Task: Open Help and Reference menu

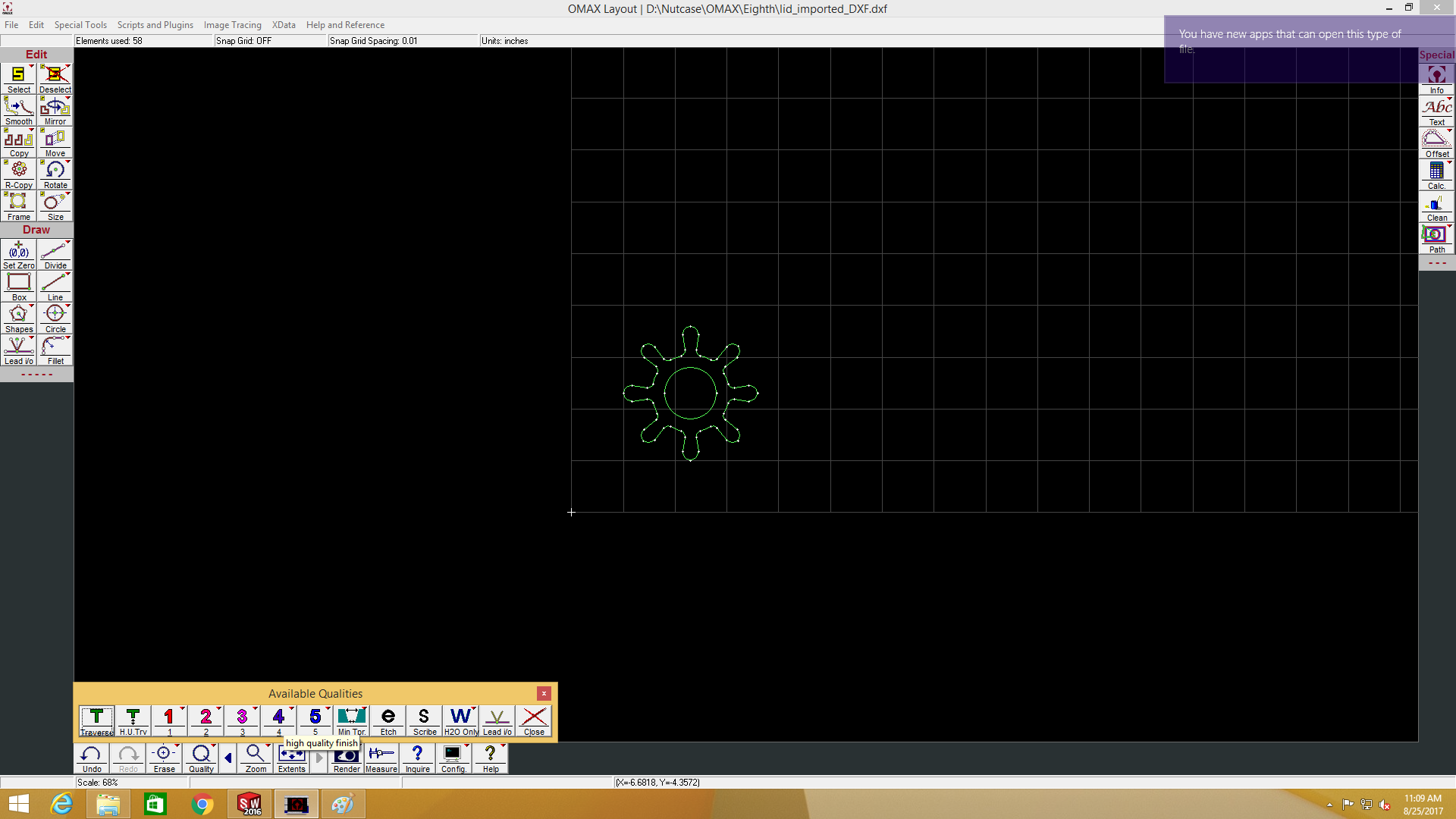Action: (x=345, y=25)
